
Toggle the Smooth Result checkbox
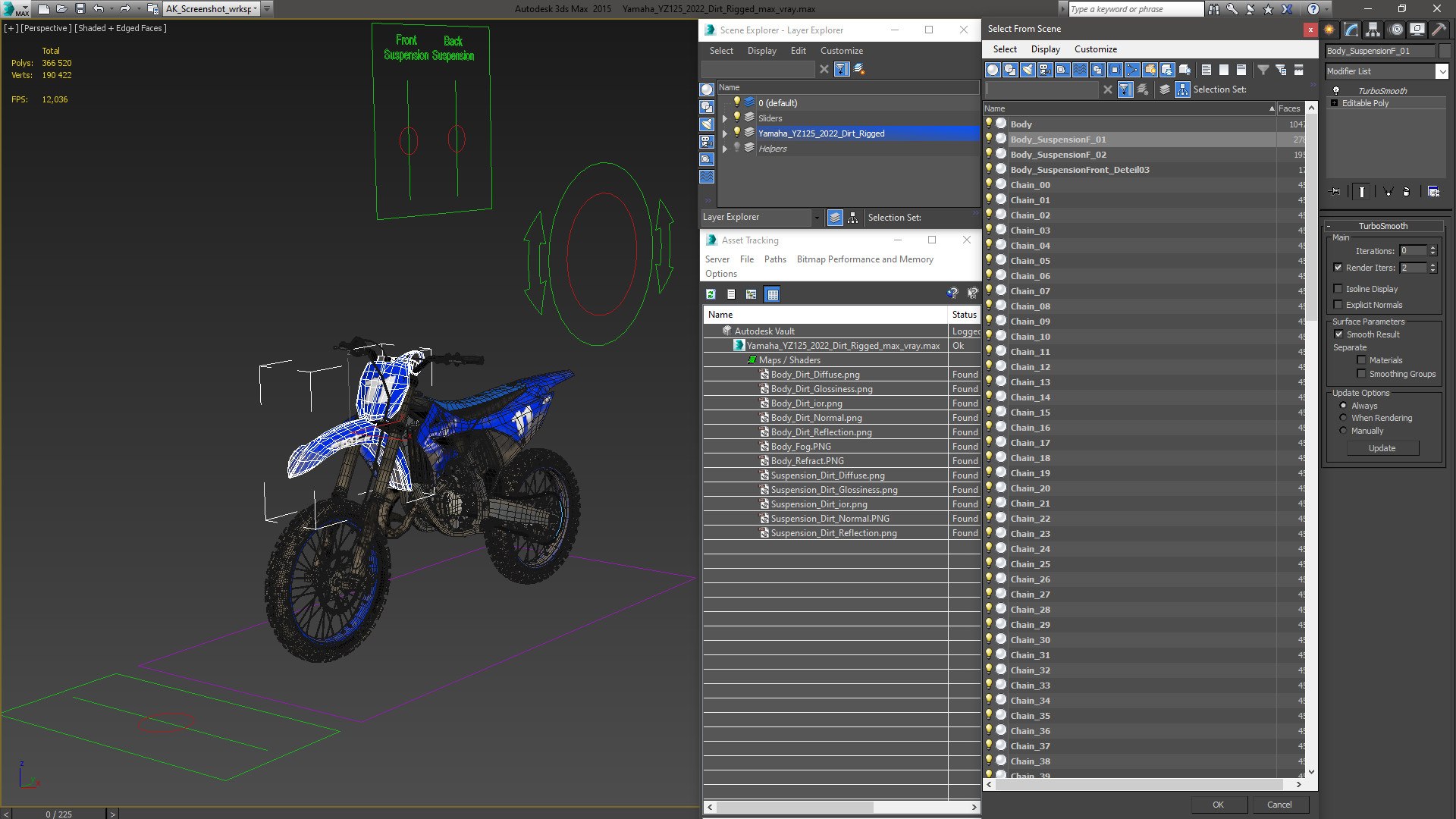click(1338, 334)
